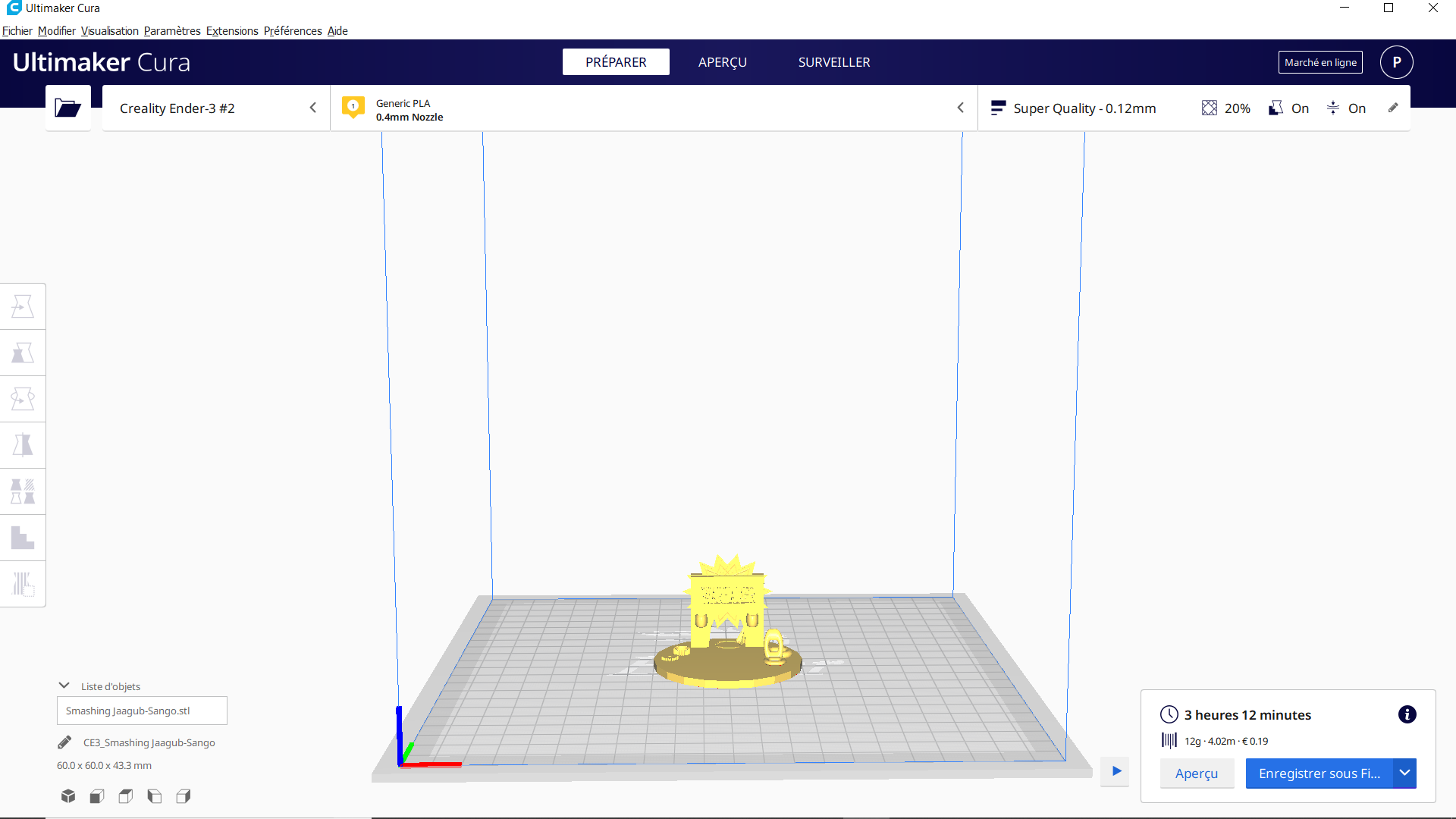This screenshot has width=1456, height=819.
Task: Click Enregistrer sous Fi... button
Action: (x=1319, y=773)
